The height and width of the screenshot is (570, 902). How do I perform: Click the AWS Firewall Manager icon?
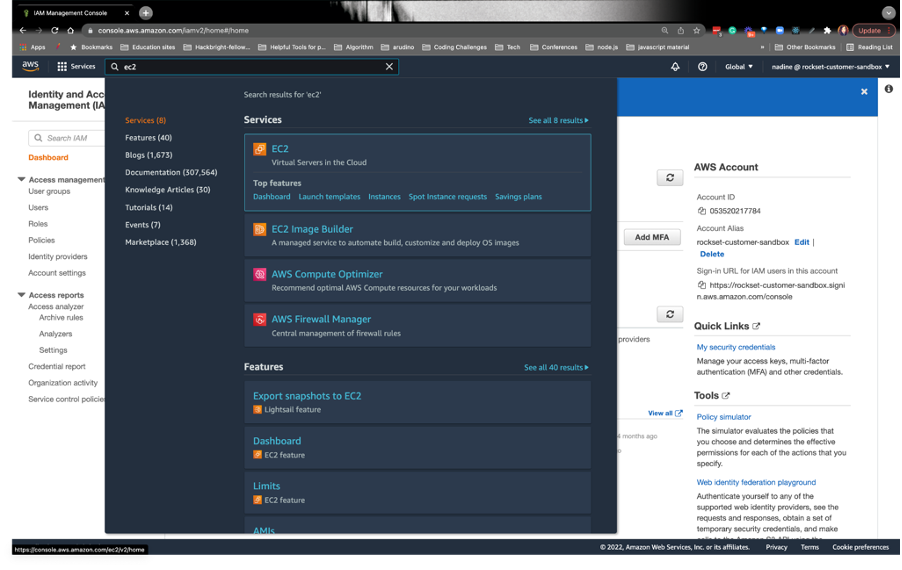pyautogui.click(x=259, y=319)
